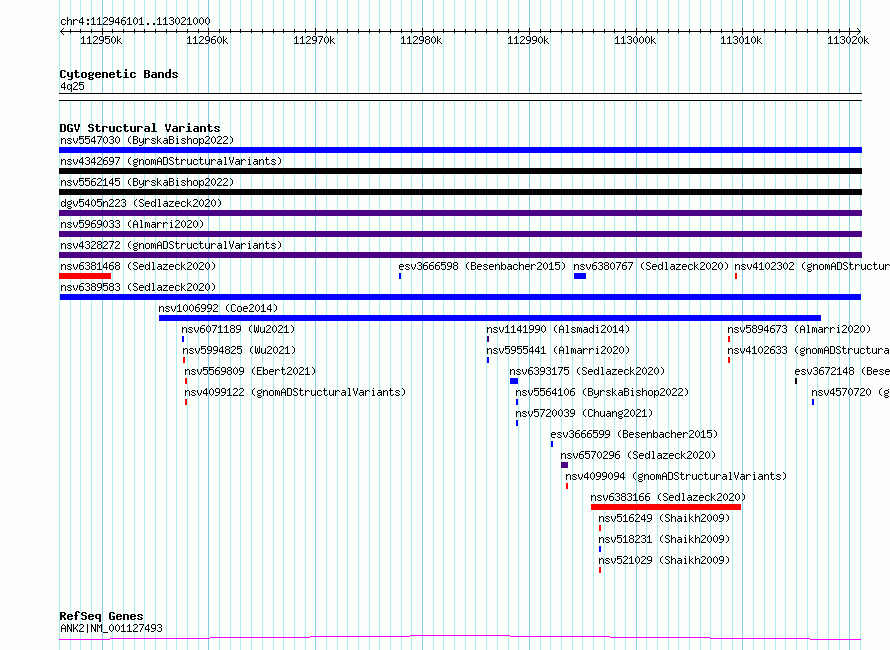The width and height of the screenshot is (890, 650).
Task: Select esv3666599 (Besenbacher2015) variant
Action: pyautogui.click(x=634, y=434)
